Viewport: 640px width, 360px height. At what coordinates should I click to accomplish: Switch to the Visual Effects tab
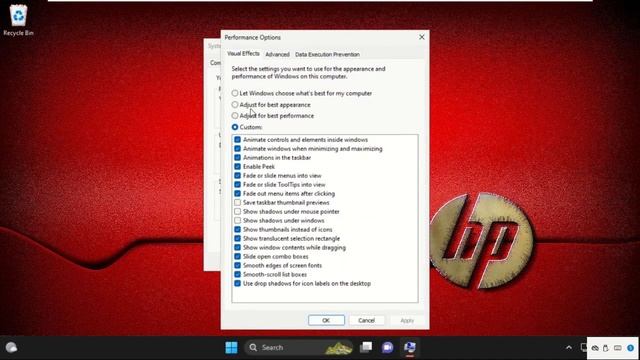(x=243, y=53)
